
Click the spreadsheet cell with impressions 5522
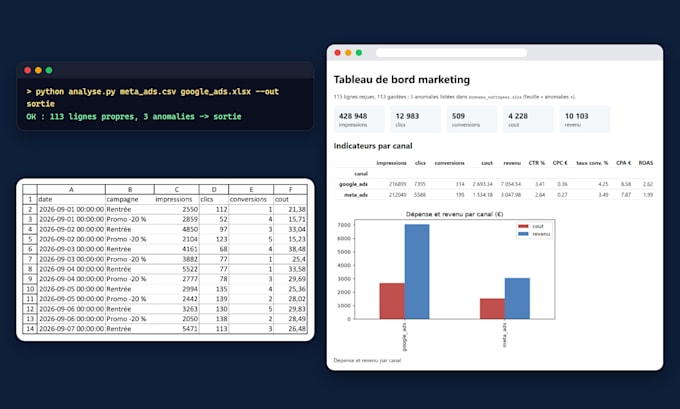click(x=177, y=269)
